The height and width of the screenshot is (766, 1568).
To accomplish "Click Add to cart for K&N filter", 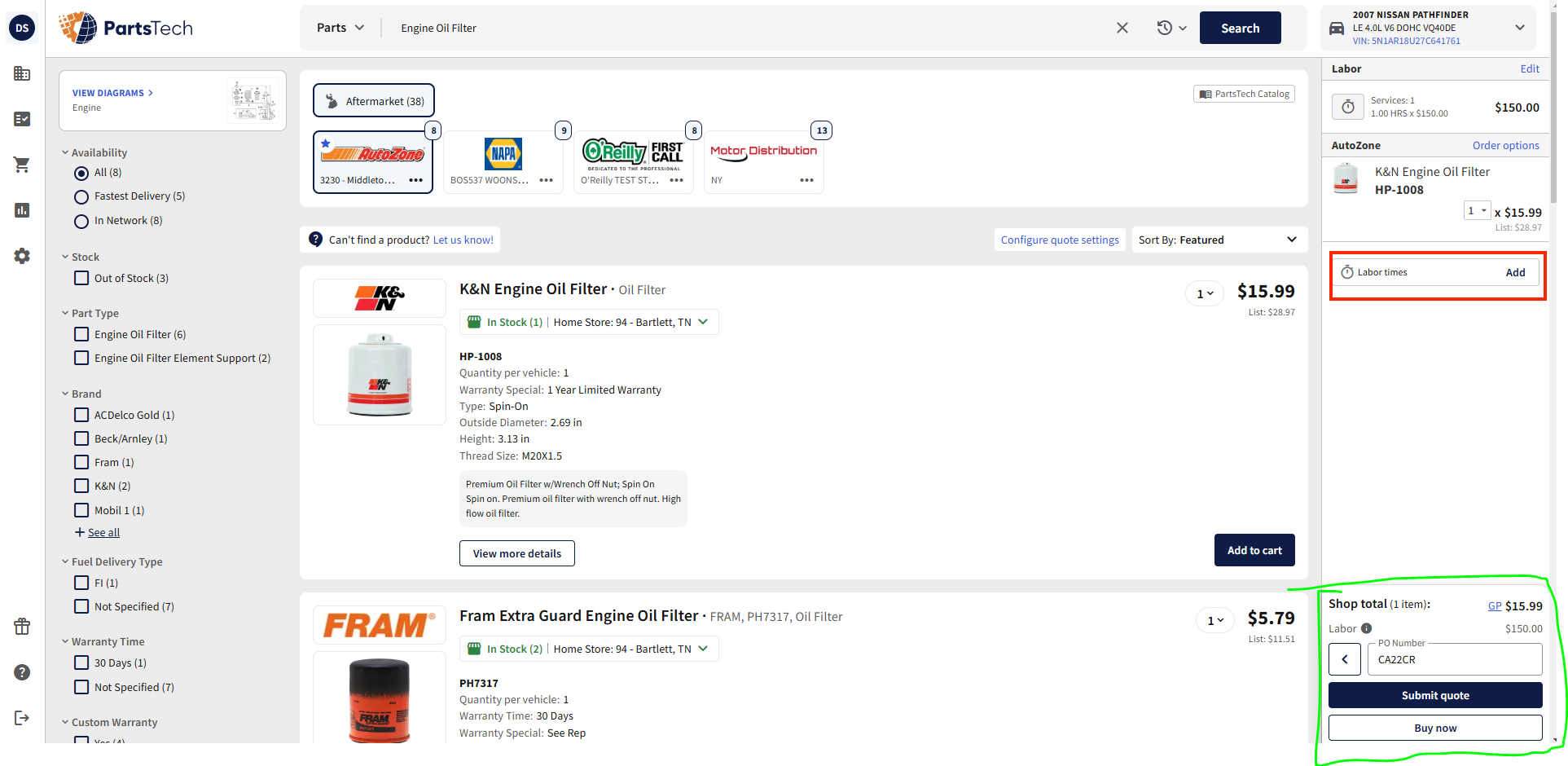I will click(x=1254, y=550).
